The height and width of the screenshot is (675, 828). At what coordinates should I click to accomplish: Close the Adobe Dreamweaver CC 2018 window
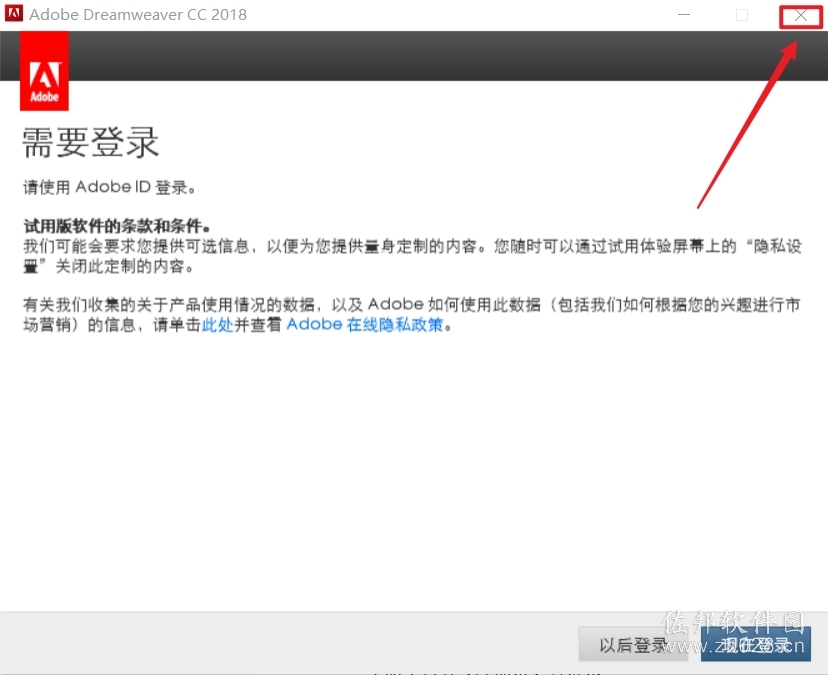[x=801, y=16]
